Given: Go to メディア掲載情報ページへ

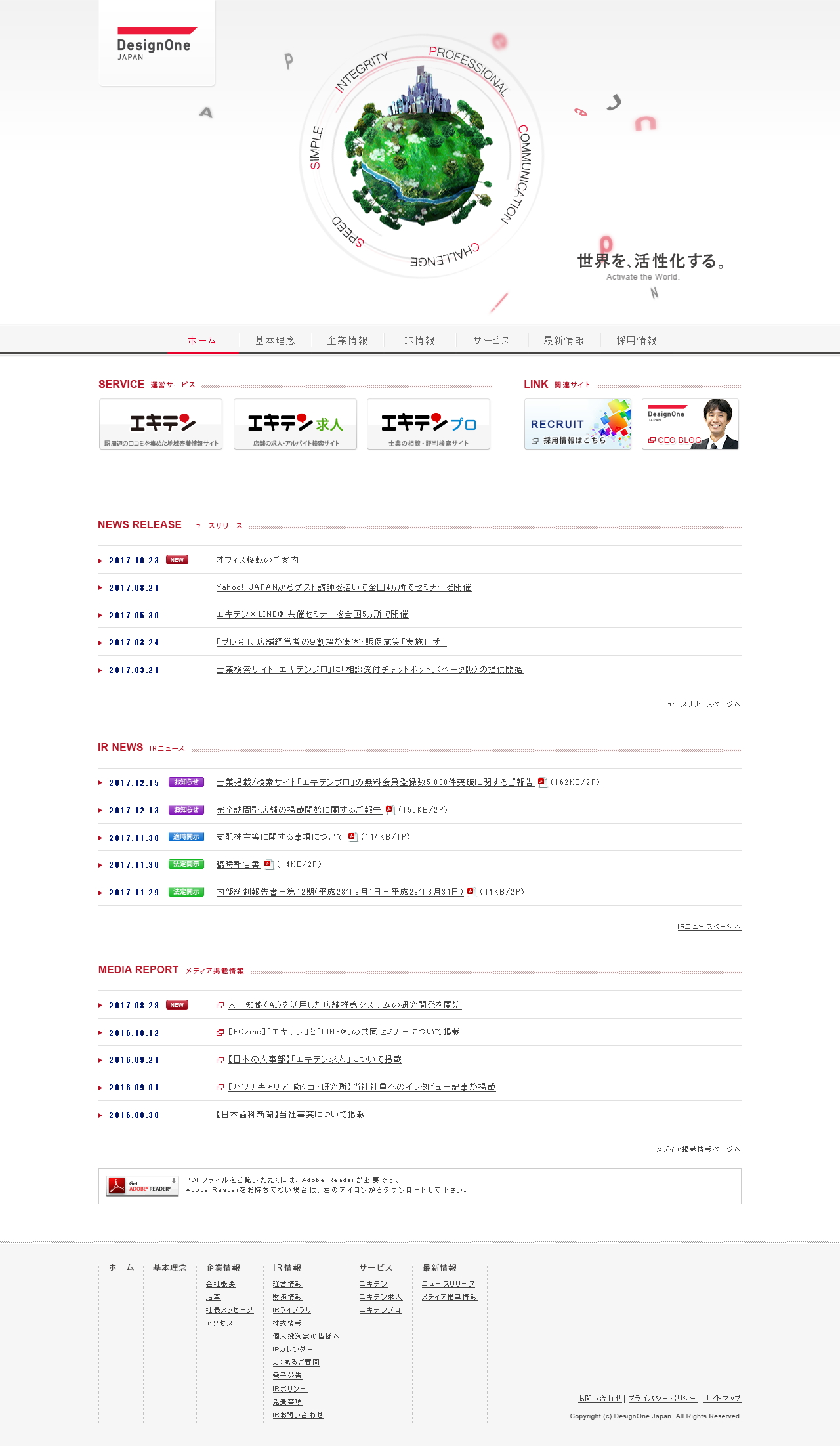Looking at the screenshot, I should click(699, 1149).
